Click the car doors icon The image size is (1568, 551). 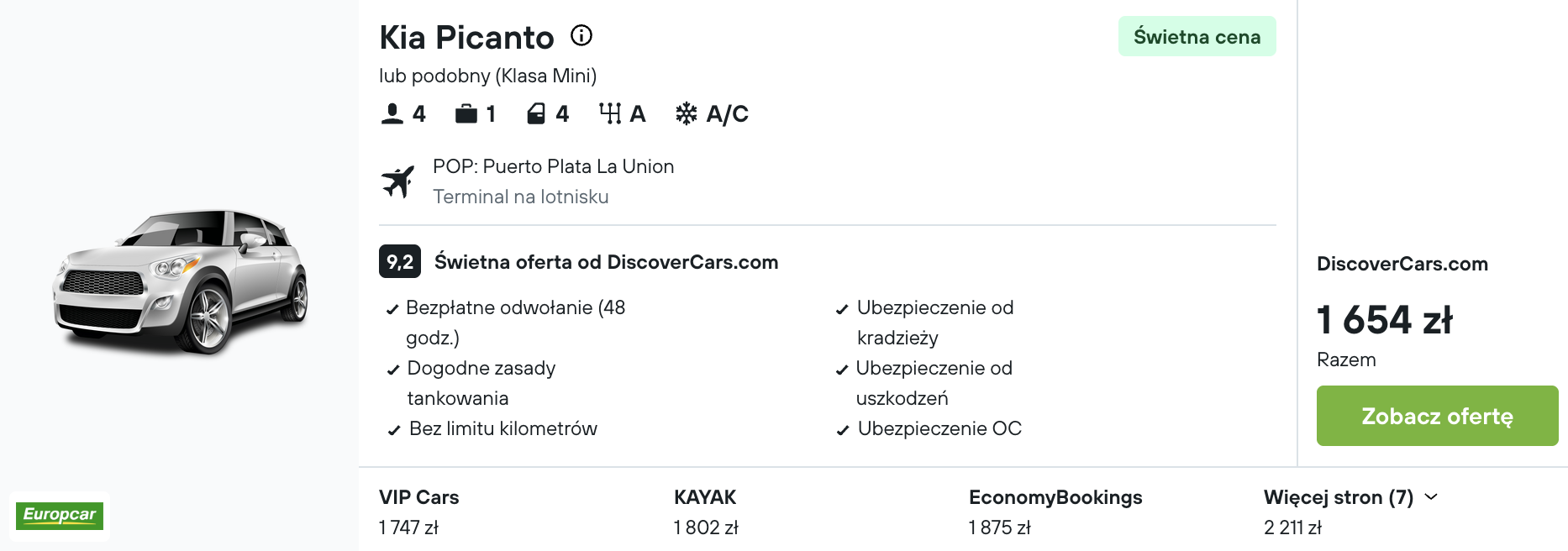tap(536, 113)
